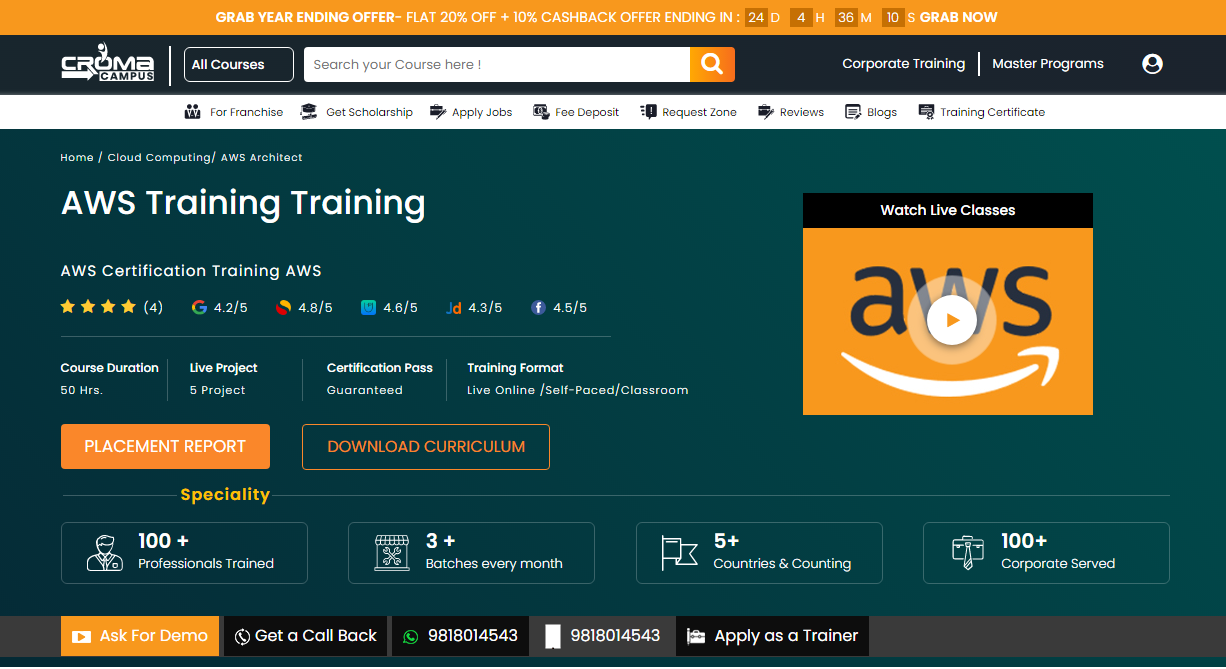Image resolution: width=1226 pixels, height=669 pixels.
Task: Play the AWS live class video
Action: coord(951,321)
